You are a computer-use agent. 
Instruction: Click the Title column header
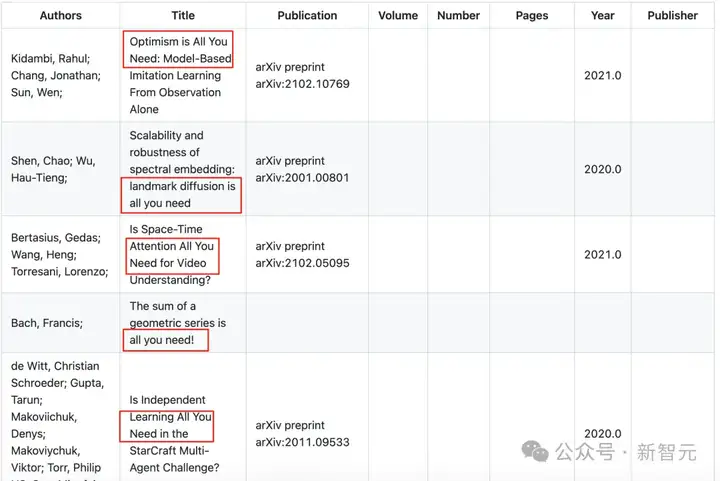[183, 16]
